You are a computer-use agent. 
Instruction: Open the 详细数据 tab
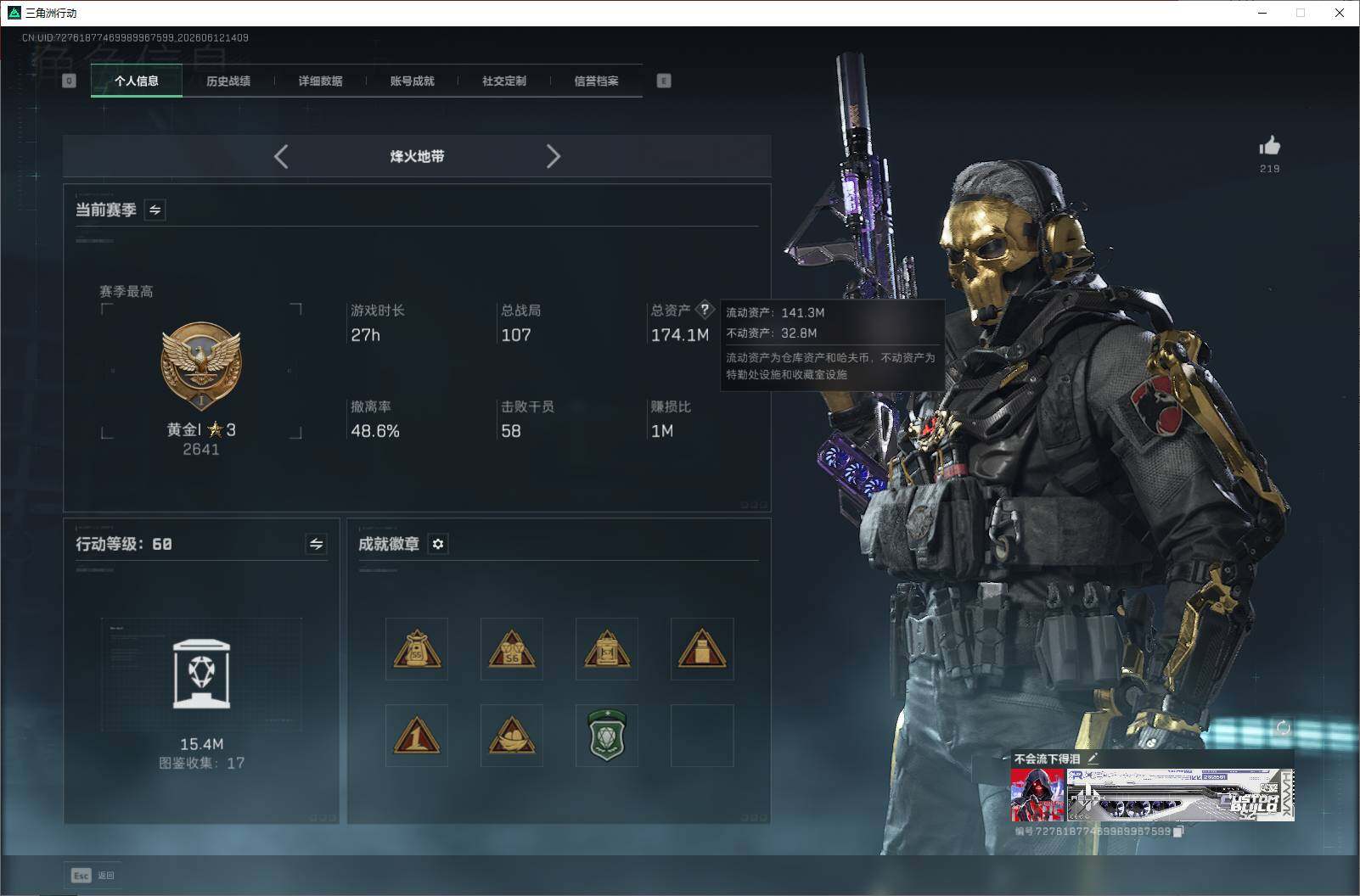tap(320, 81)
